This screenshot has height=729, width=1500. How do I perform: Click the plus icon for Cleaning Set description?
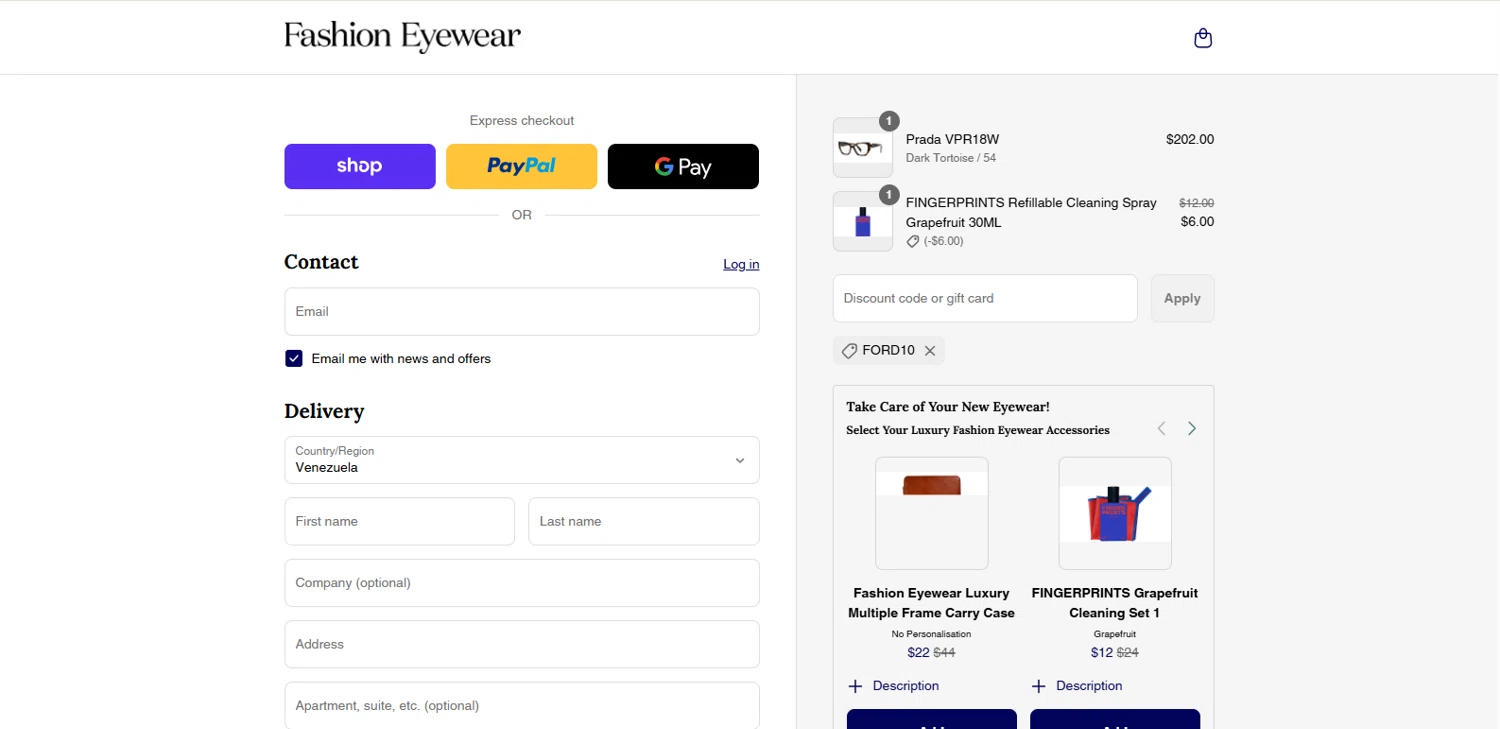pyautogui.click(x=1038, y=686)
